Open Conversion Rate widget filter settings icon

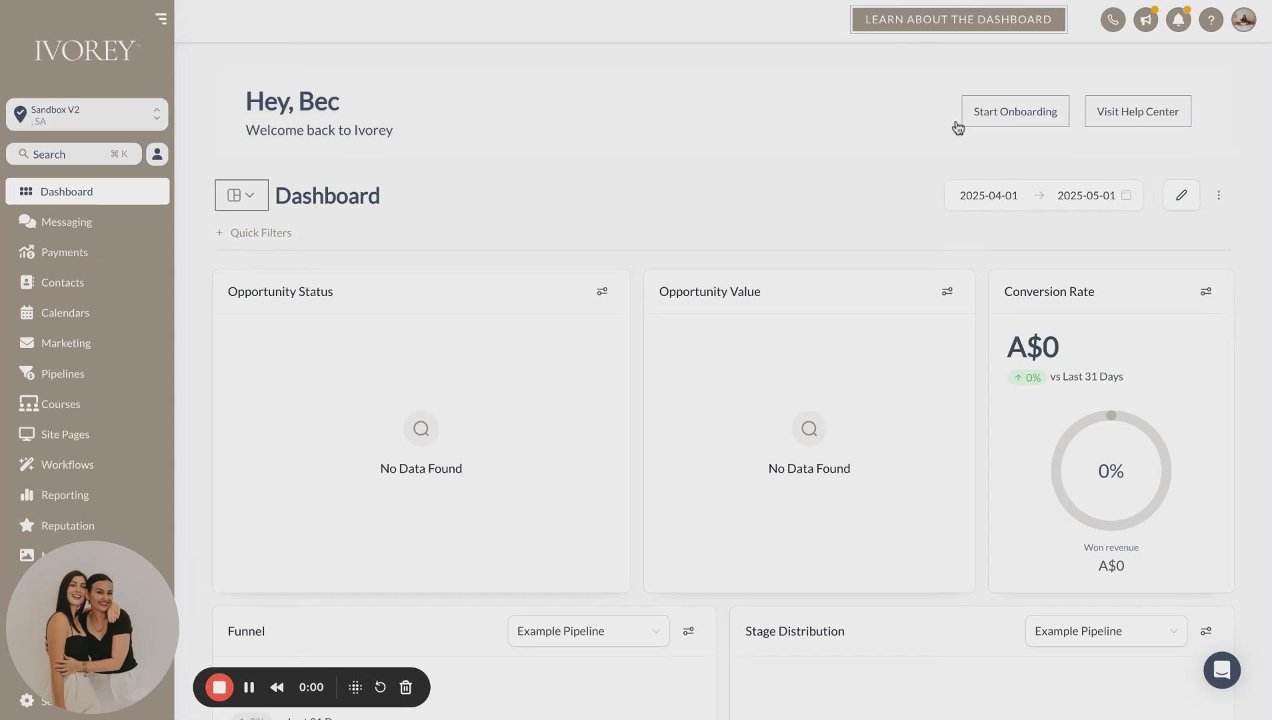[x=1206, y=291]
